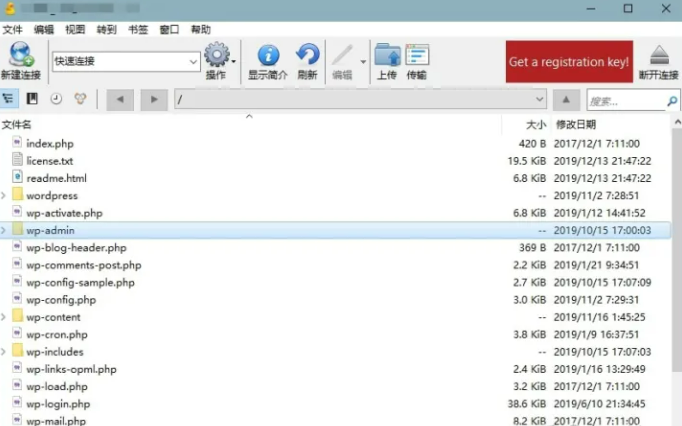Expand the wp-content folder
This screenshot has width=682, height=426.
coord(3,317)
